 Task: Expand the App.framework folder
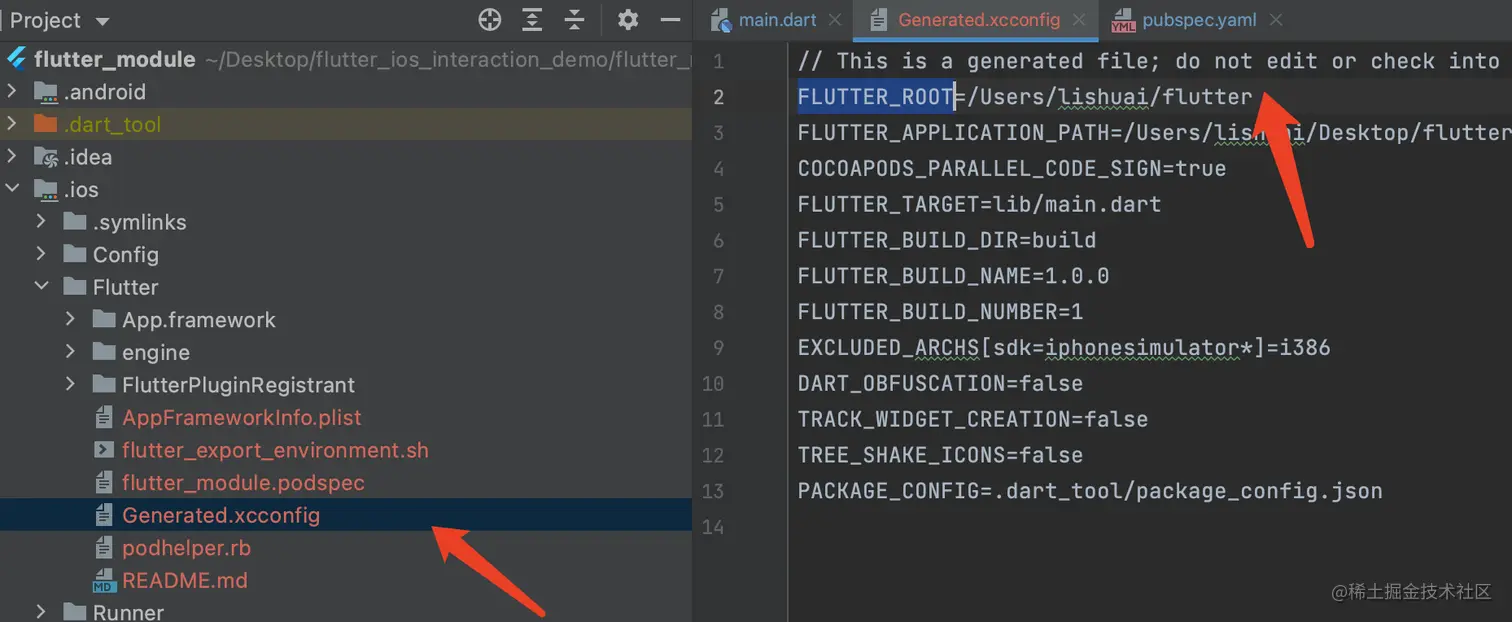pos(70,320)
